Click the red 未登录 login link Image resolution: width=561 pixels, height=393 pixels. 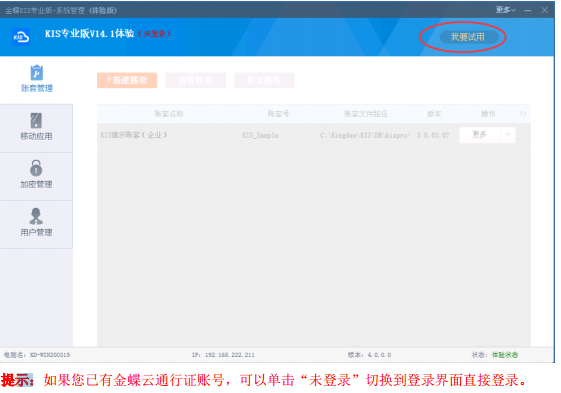[155, 34]
